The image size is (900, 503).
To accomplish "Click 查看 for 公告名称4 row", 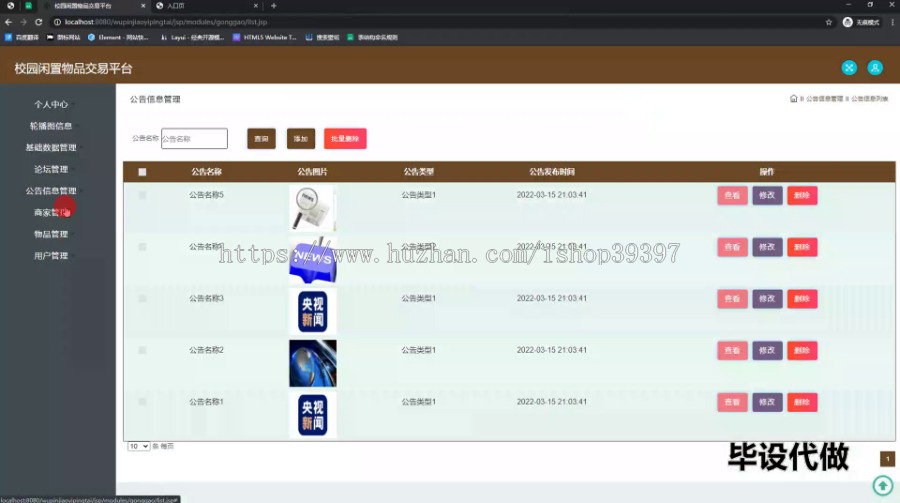I will (732, 247).
